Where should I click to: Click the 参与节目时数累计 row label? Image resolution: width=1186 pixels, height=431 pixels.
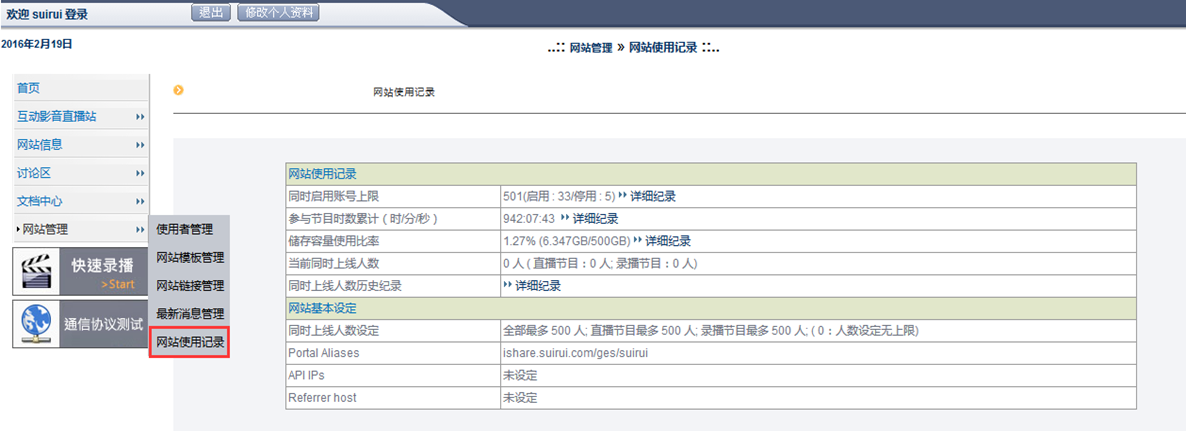coord(364,219)
